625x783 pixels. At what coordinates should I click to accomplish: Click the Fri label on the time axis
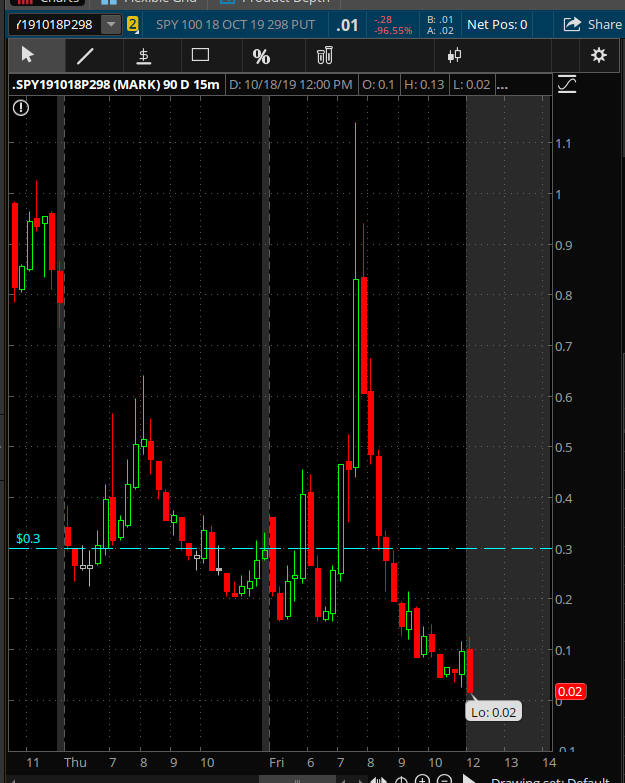(x=277, y=762)
